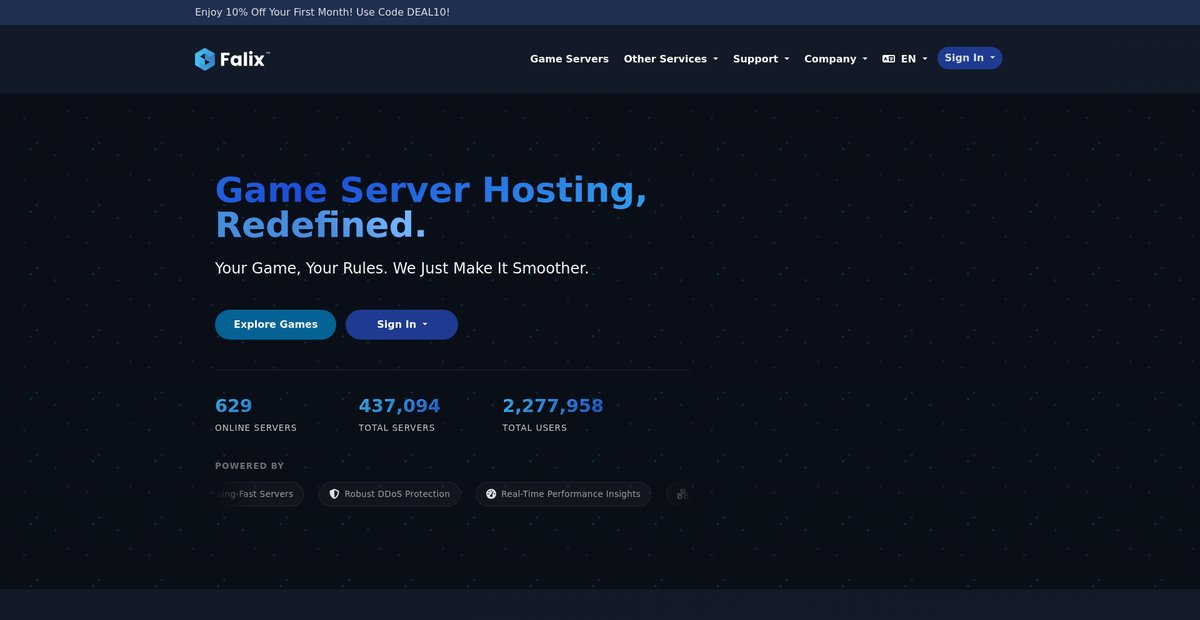Click the Robust DDoS Protection badge
The height and width of the screenshot is (620, 1200).
(x=390, y=494)
